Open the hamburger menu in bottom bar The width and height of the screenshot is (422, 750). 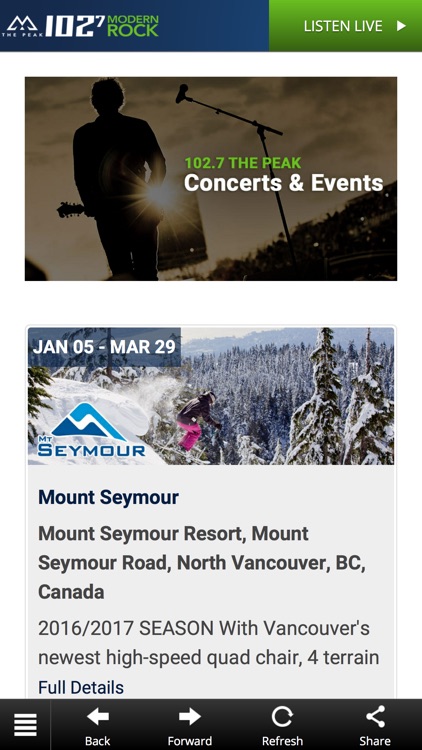25,724
